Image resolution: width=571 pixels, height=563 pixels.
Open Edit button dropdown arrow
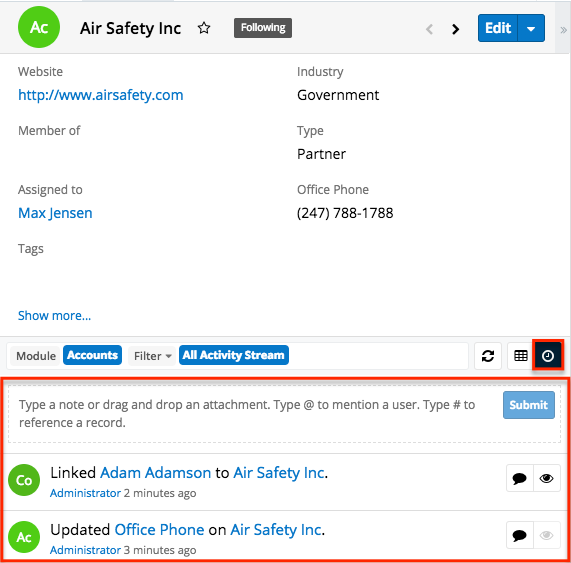point(531,28)
